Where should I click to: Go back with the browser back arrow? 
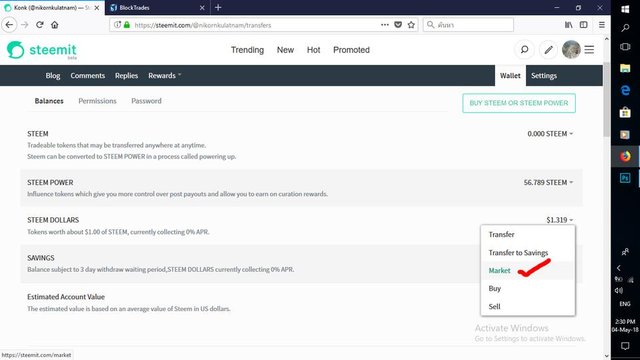pyautogui.click(x=9, y=25)
